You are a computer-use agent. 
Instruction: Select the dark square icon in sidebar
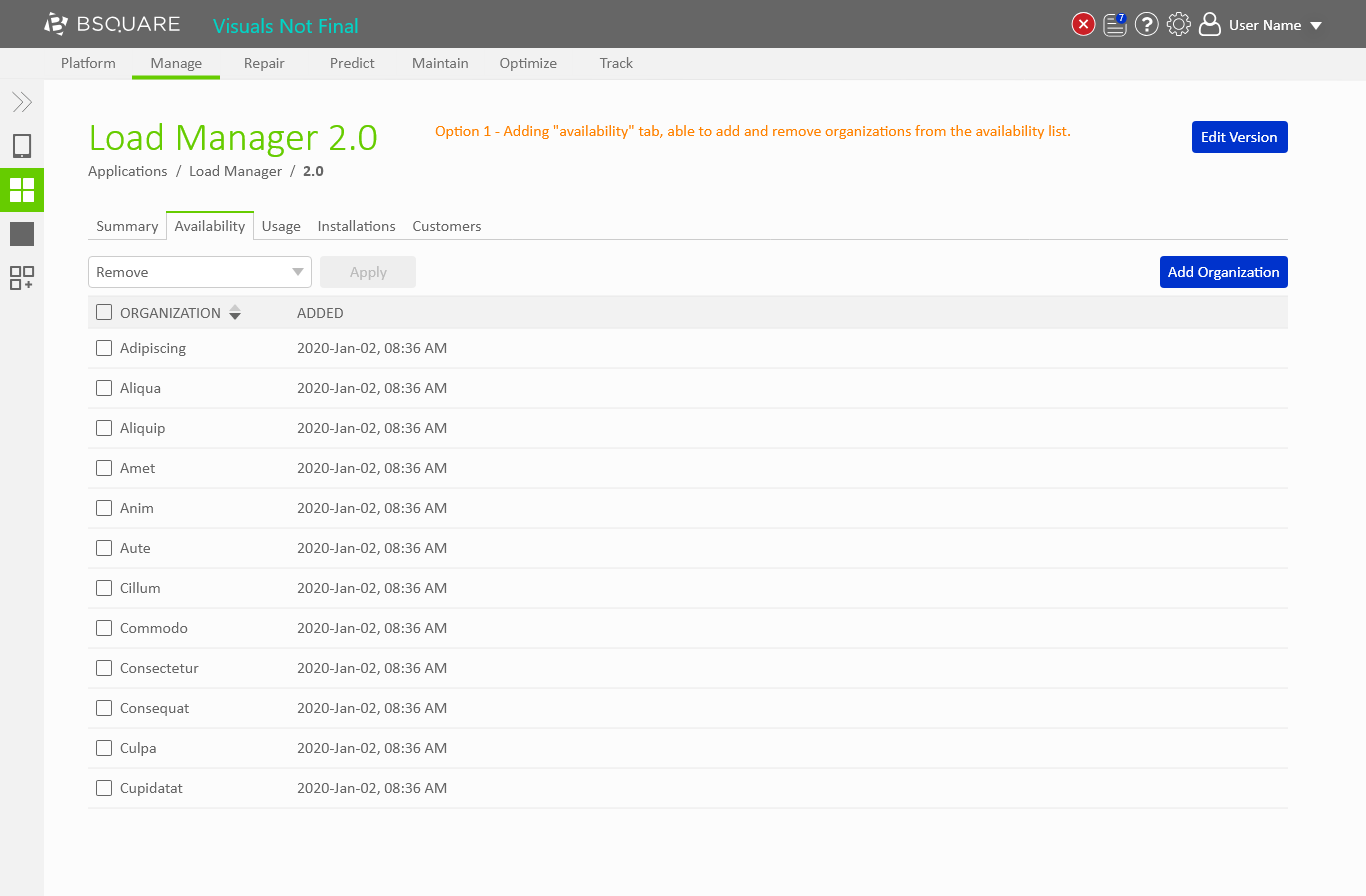(22, 234)
